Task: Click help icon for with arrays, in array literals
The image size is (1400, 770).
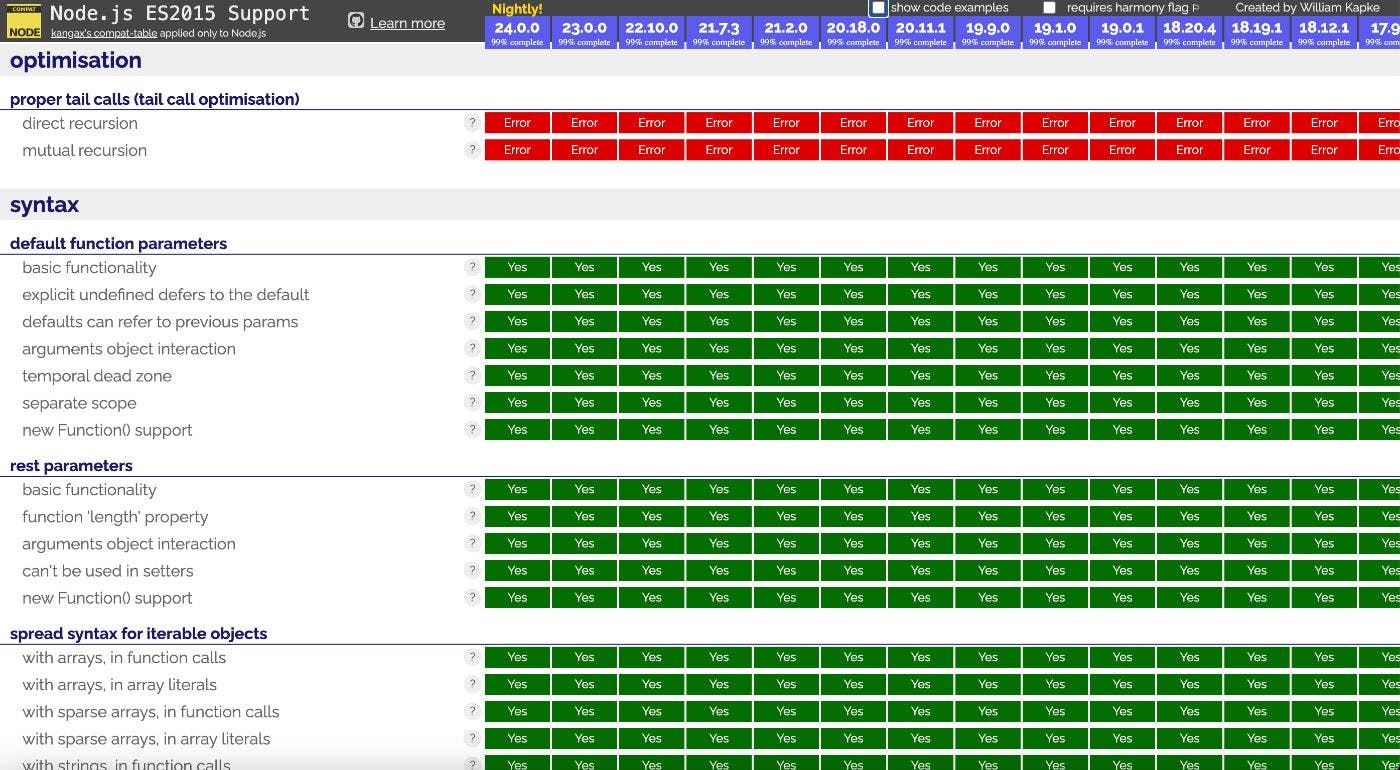Action: [472, 685]
